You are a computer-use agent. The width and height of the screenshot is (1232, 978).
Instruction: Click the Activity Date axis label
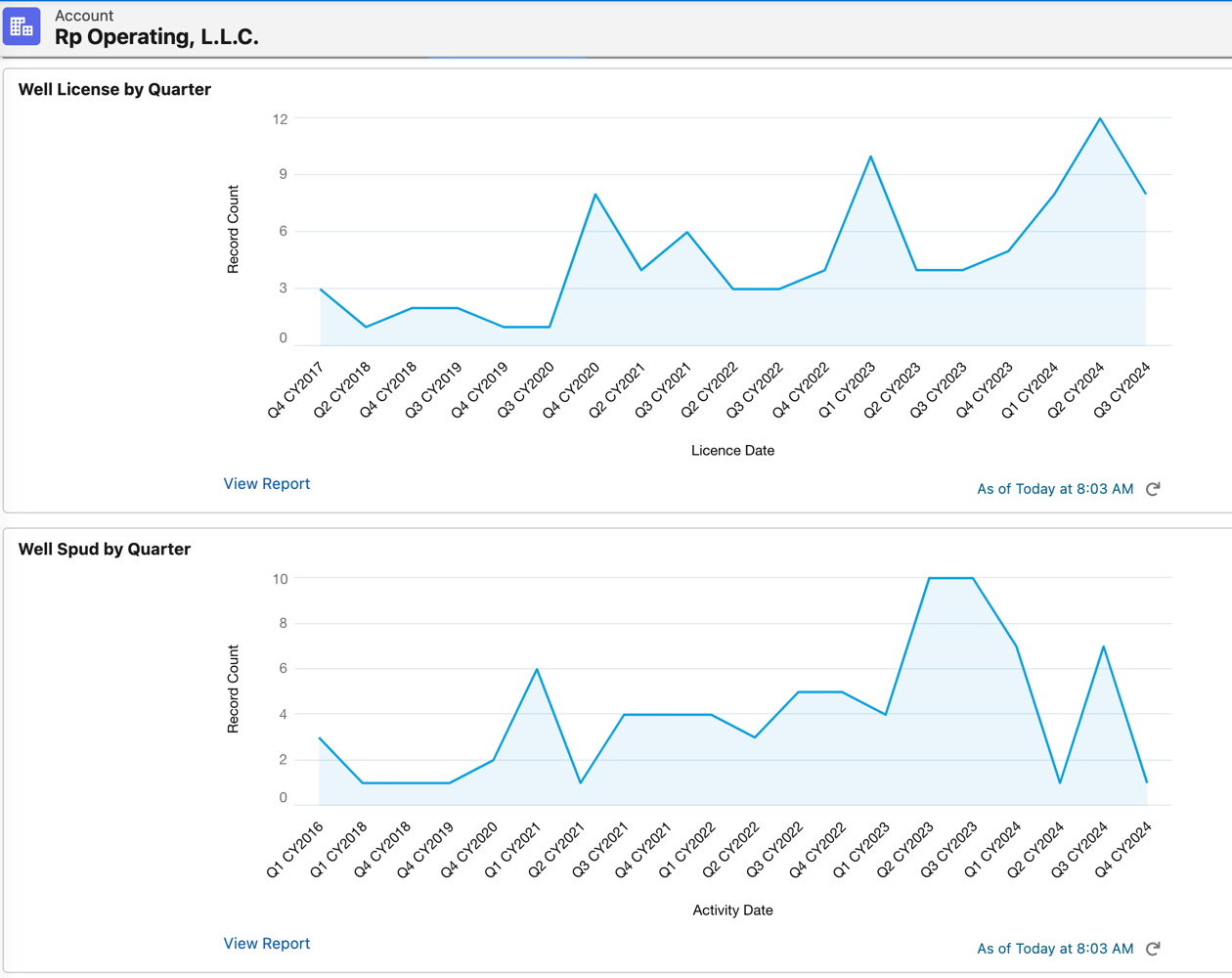pyautogui.click(x=732, y=911)
